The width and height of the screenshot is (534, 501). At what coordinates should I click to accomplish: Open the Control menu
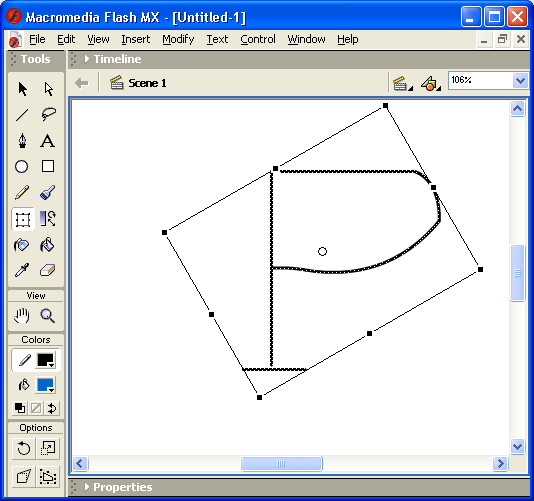[258, 40]
